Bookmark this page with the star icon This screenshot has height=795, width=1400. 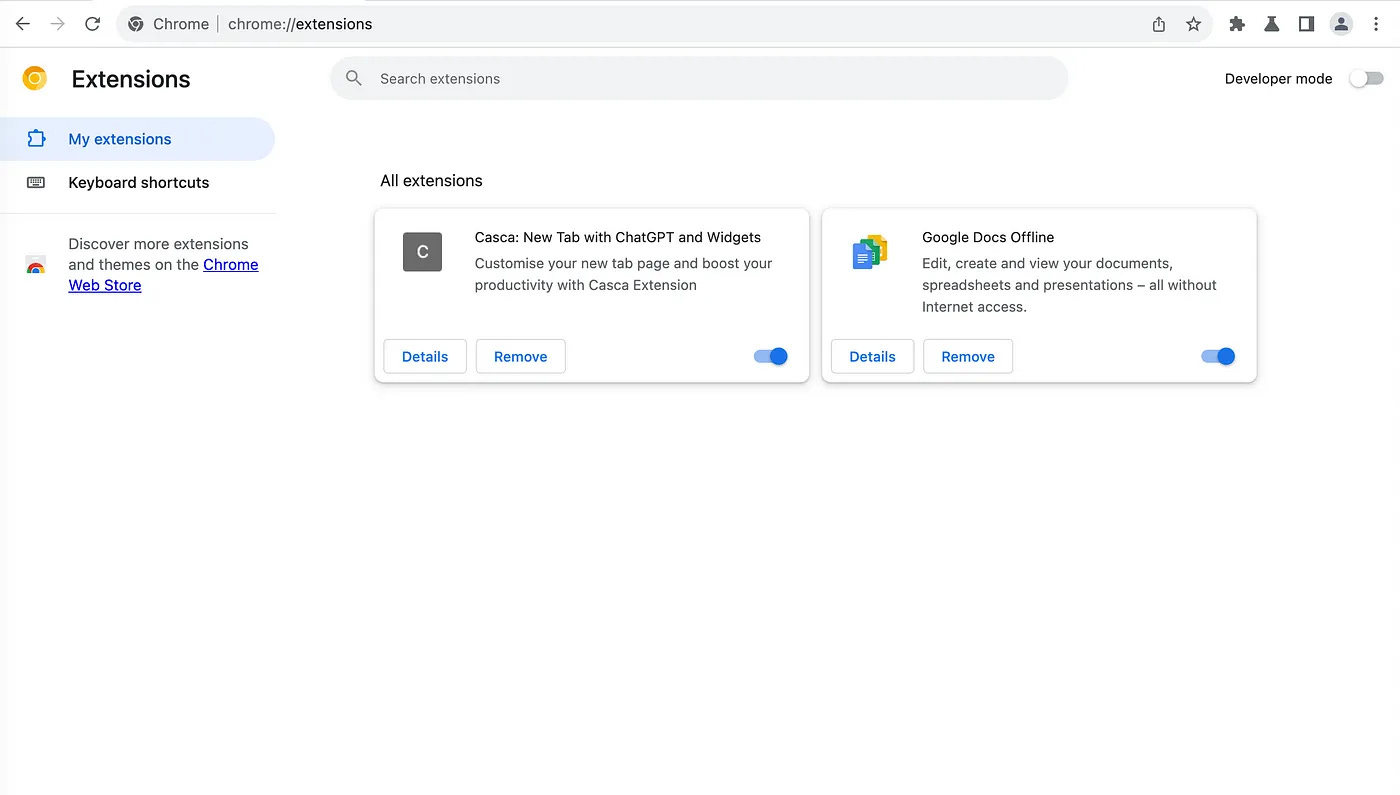point(1193,24)
